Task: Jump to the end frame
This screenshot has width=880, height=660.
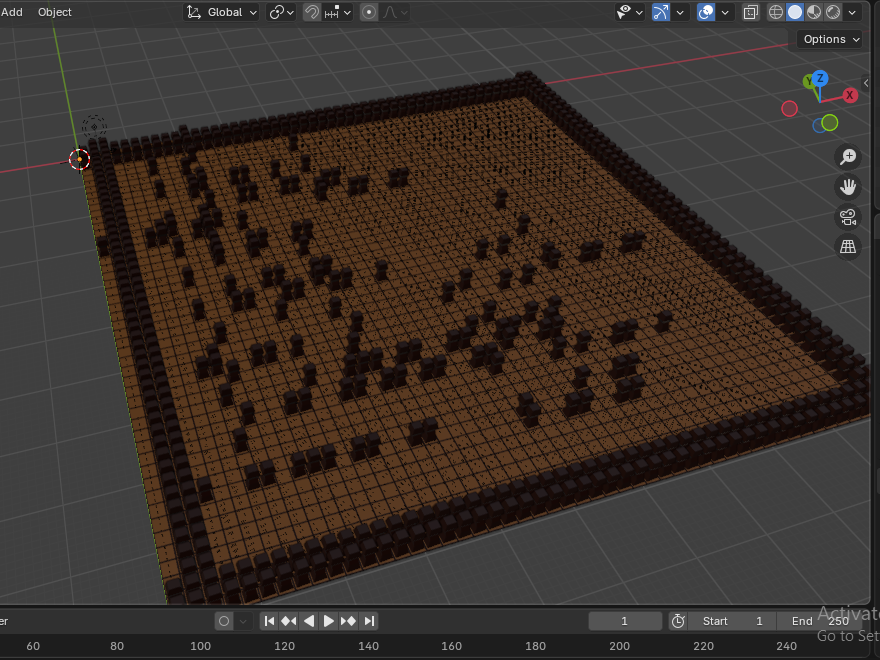Action: click(x=369, y=621)
